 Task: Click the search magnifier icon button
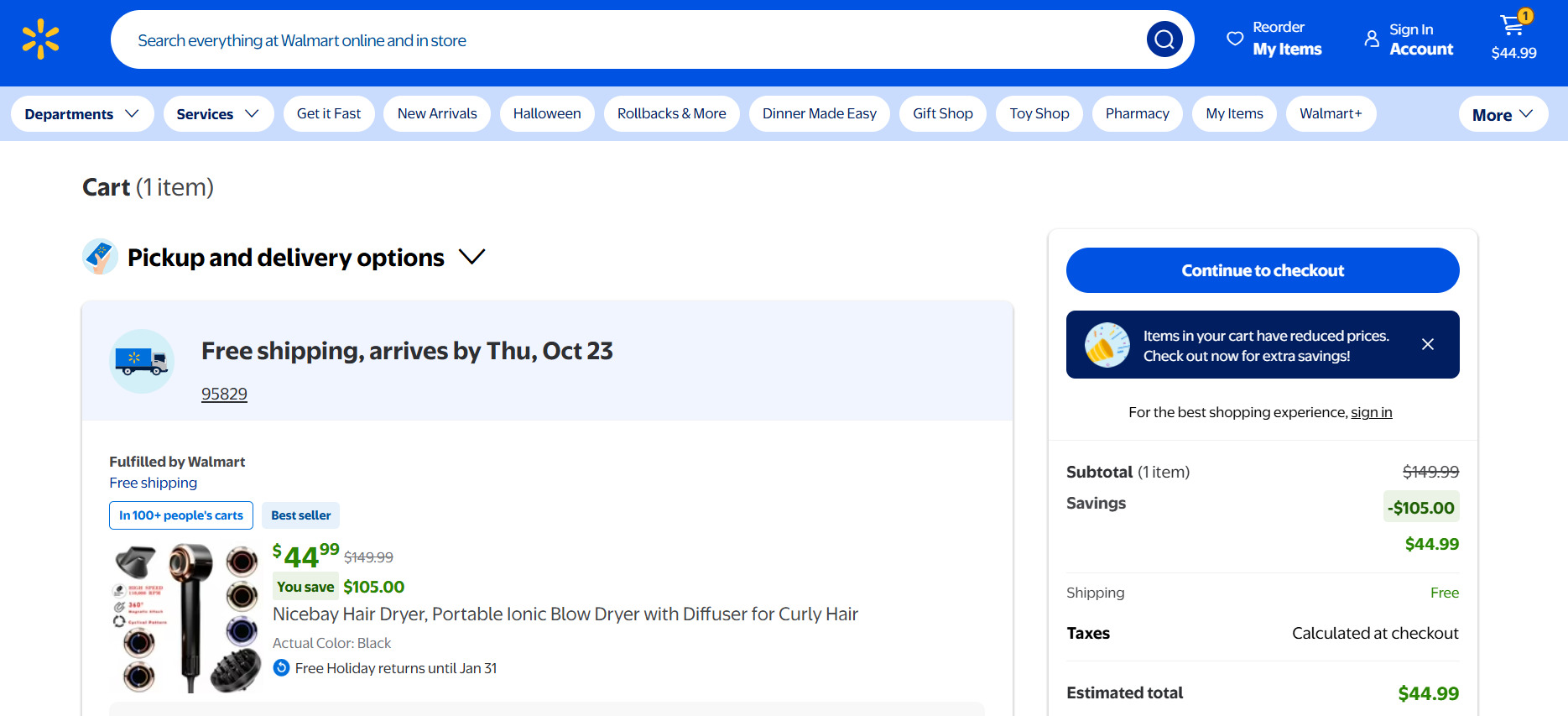tap(1164, 39)
